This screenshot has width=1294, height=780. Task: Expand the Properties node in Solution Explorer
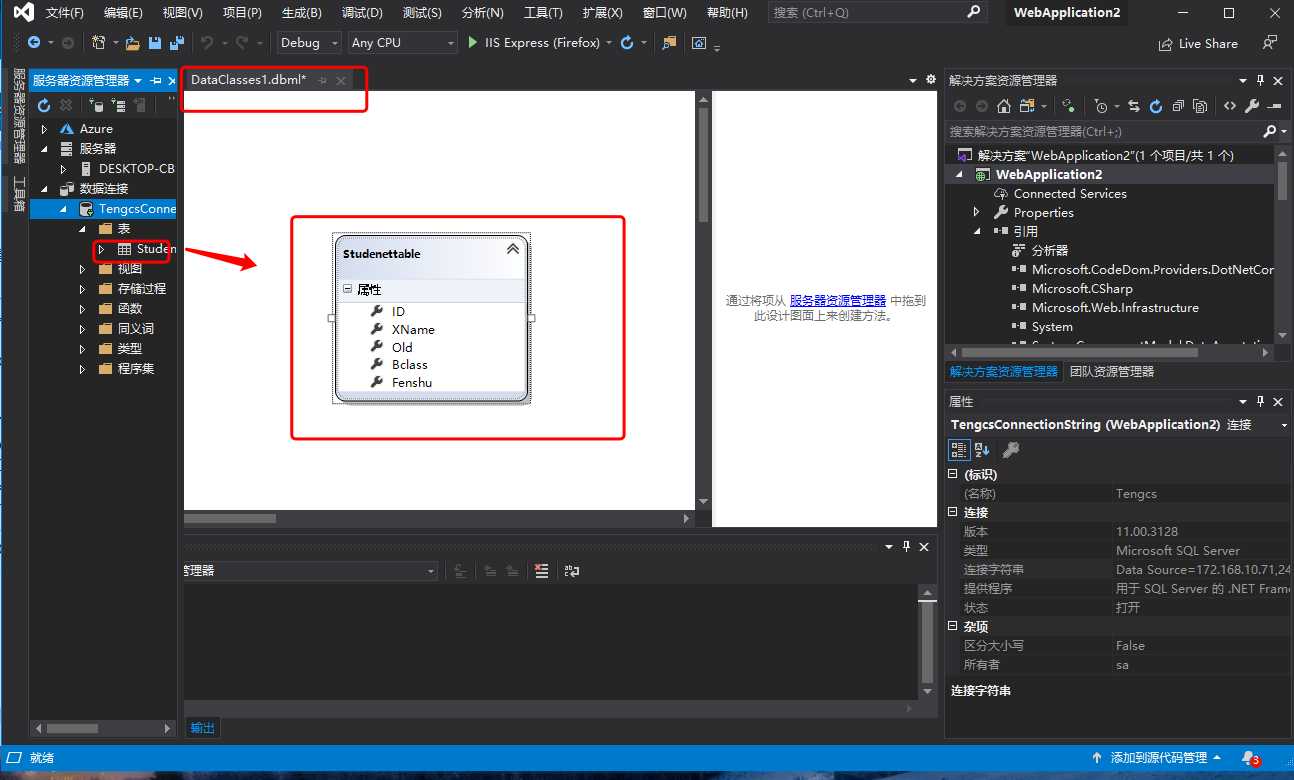977,212
